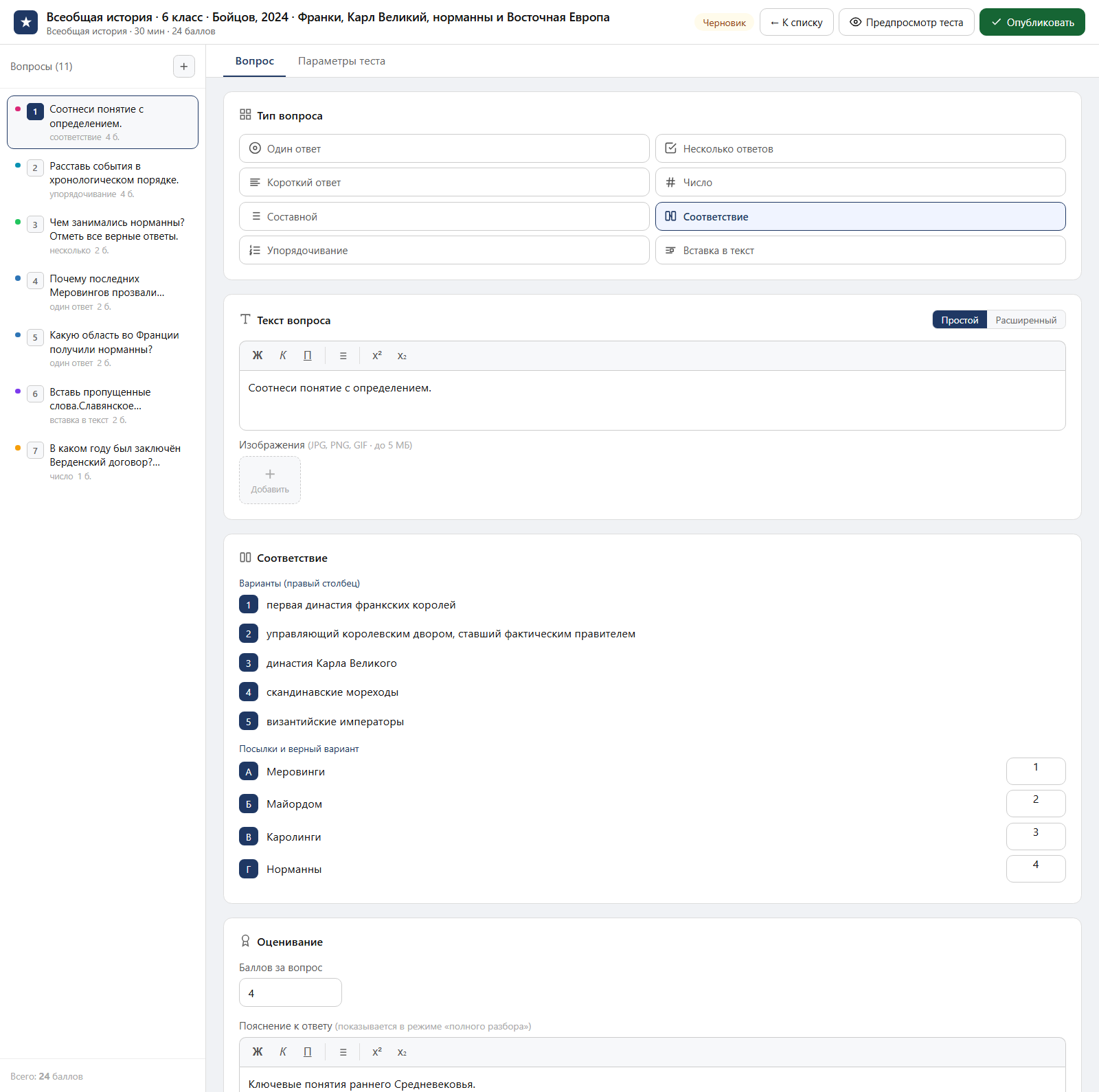Apply subscript in question text toolbar

pyautogui.click(x=402, y=356)
